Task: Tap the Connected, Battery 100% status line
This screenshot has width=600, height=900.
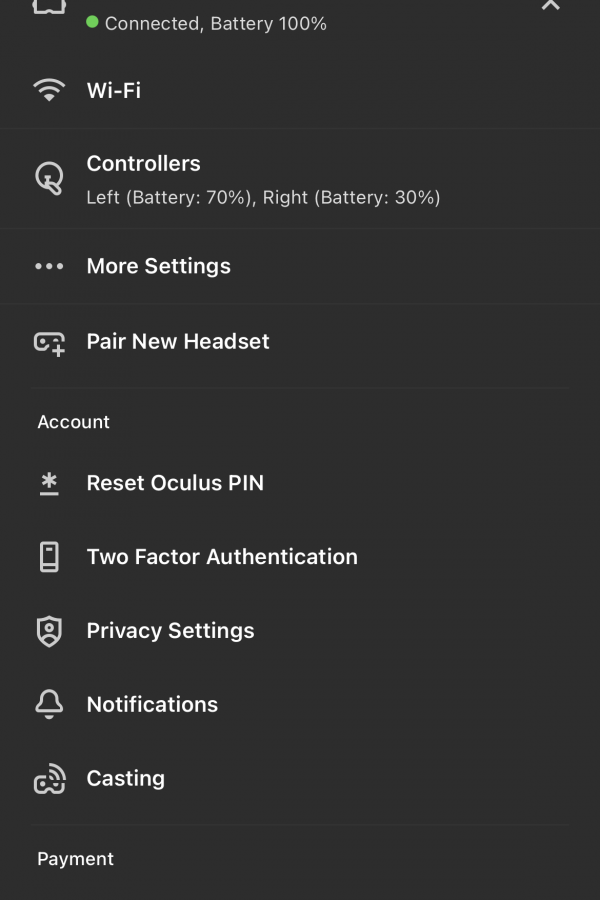Action: click(207, 24)
